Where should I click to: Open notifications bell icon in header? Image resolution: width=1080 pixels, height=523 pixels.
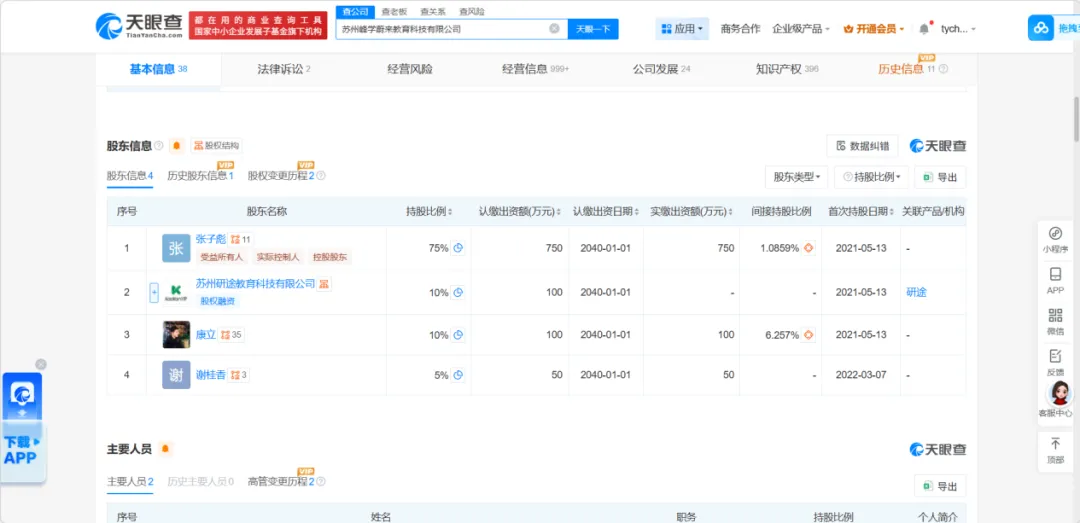tap(924, 29)
